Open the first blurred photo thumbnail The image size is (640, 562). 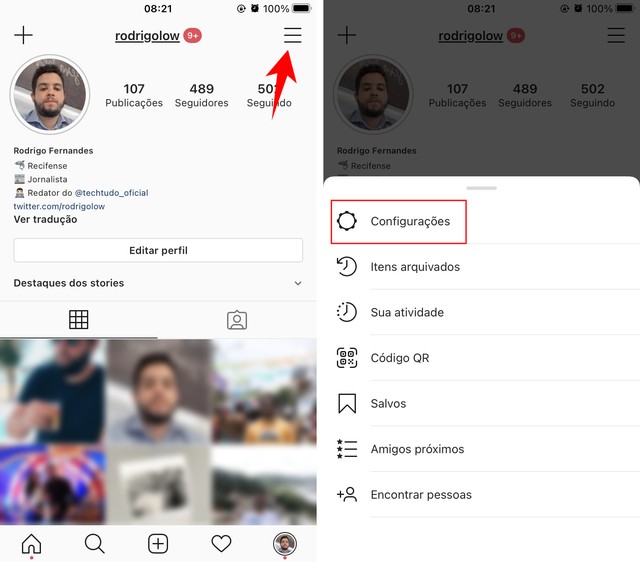click(53, 391)
